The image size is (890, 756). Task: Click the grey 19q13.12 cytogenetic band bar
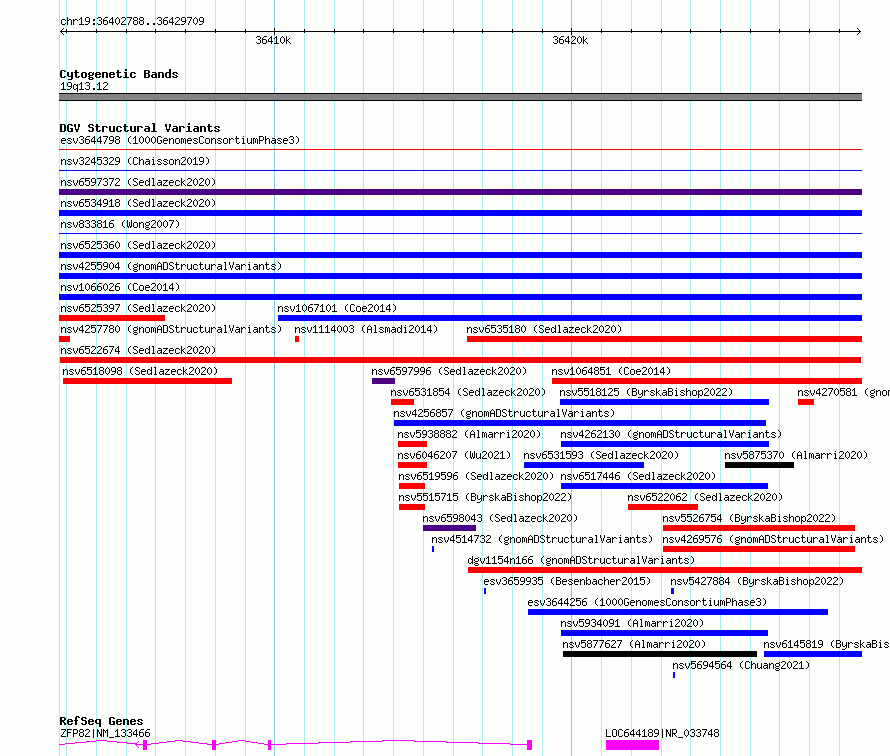(x=460, y=97)
